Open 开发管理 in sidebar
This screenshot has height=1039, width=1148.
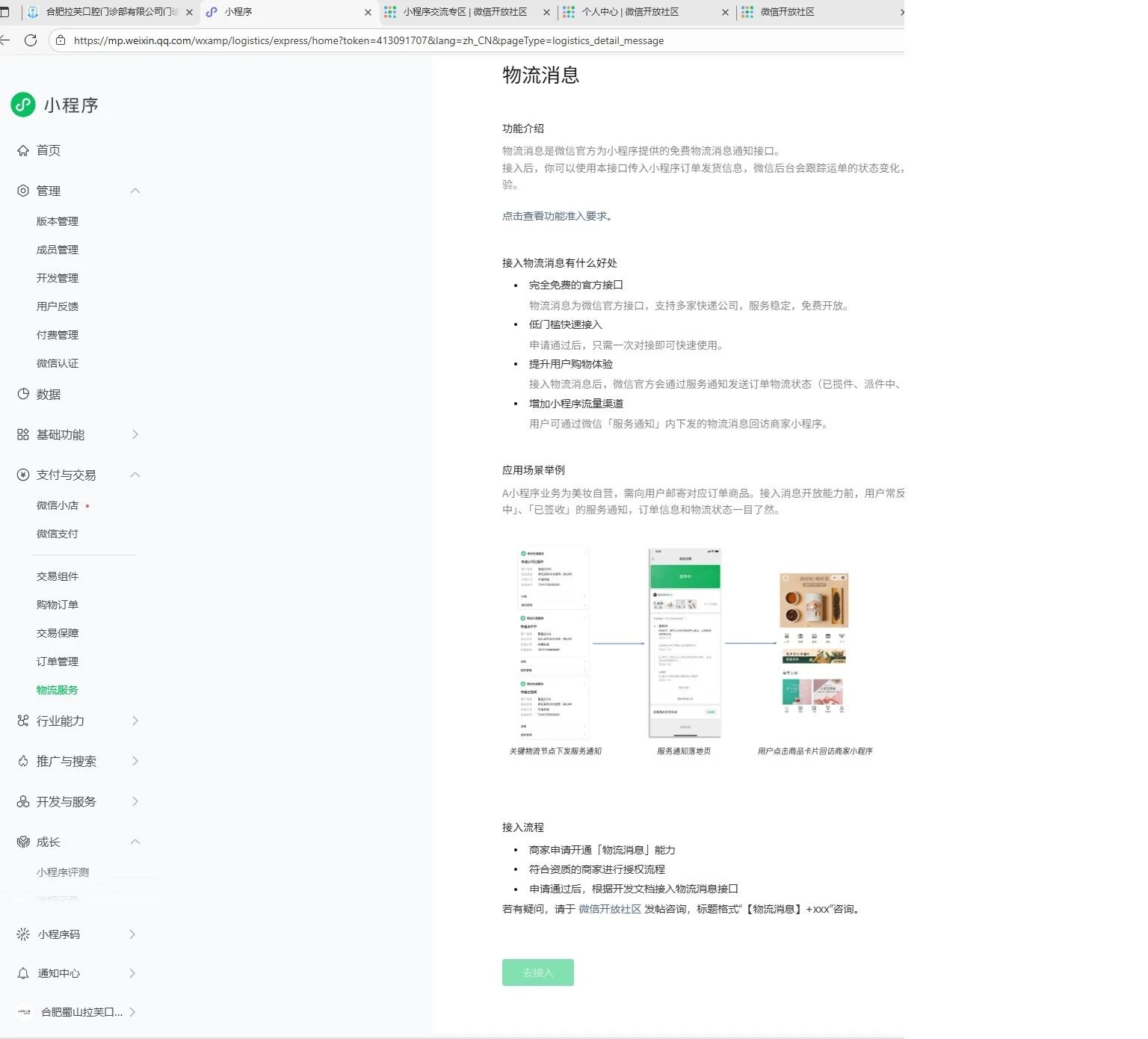tap(58, 278)
